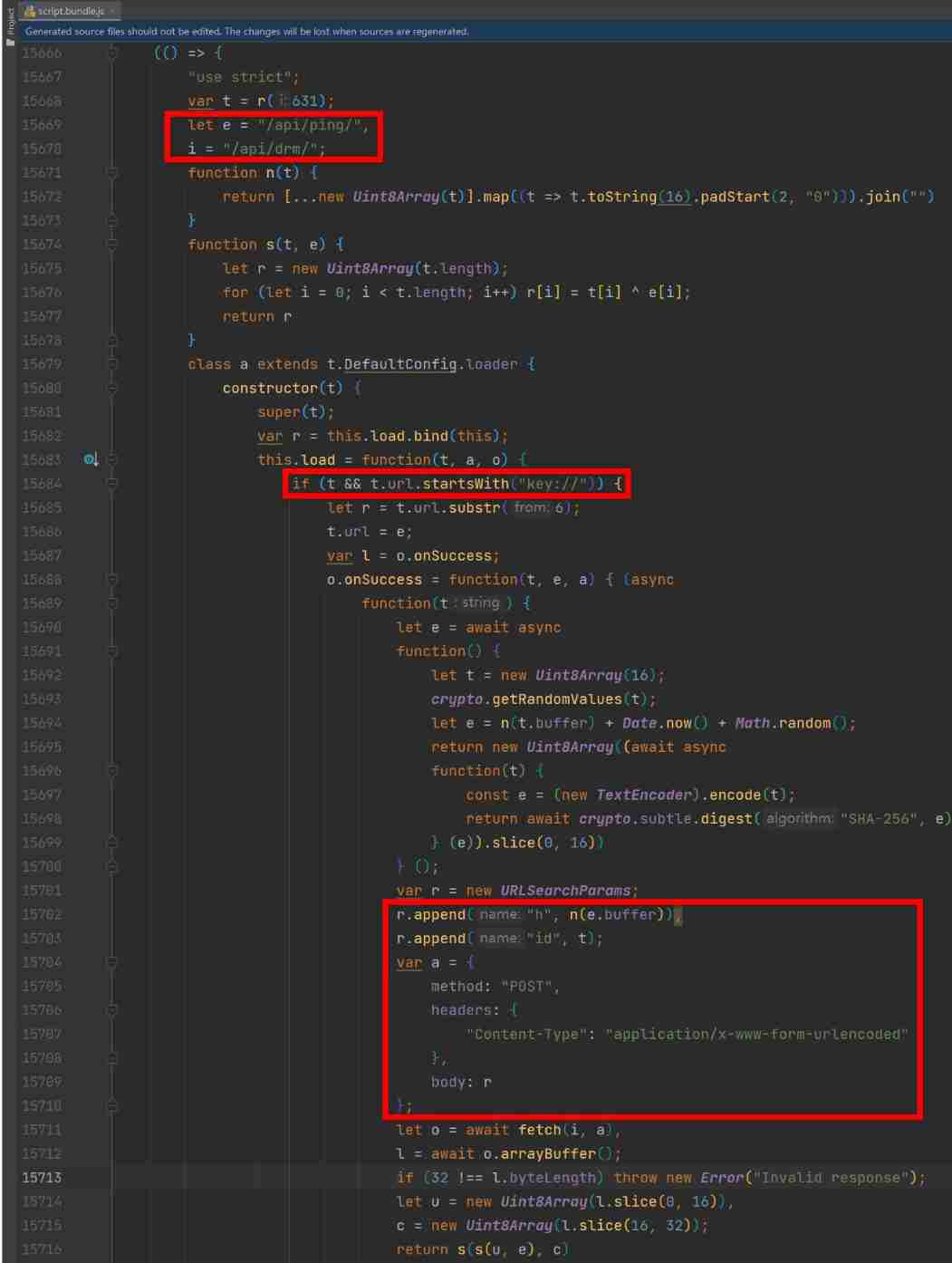Image resolution: width=952 pixels, height=1263 pixels.
Task: Fold function s(t, e) at line 15674
Action: 112,245
